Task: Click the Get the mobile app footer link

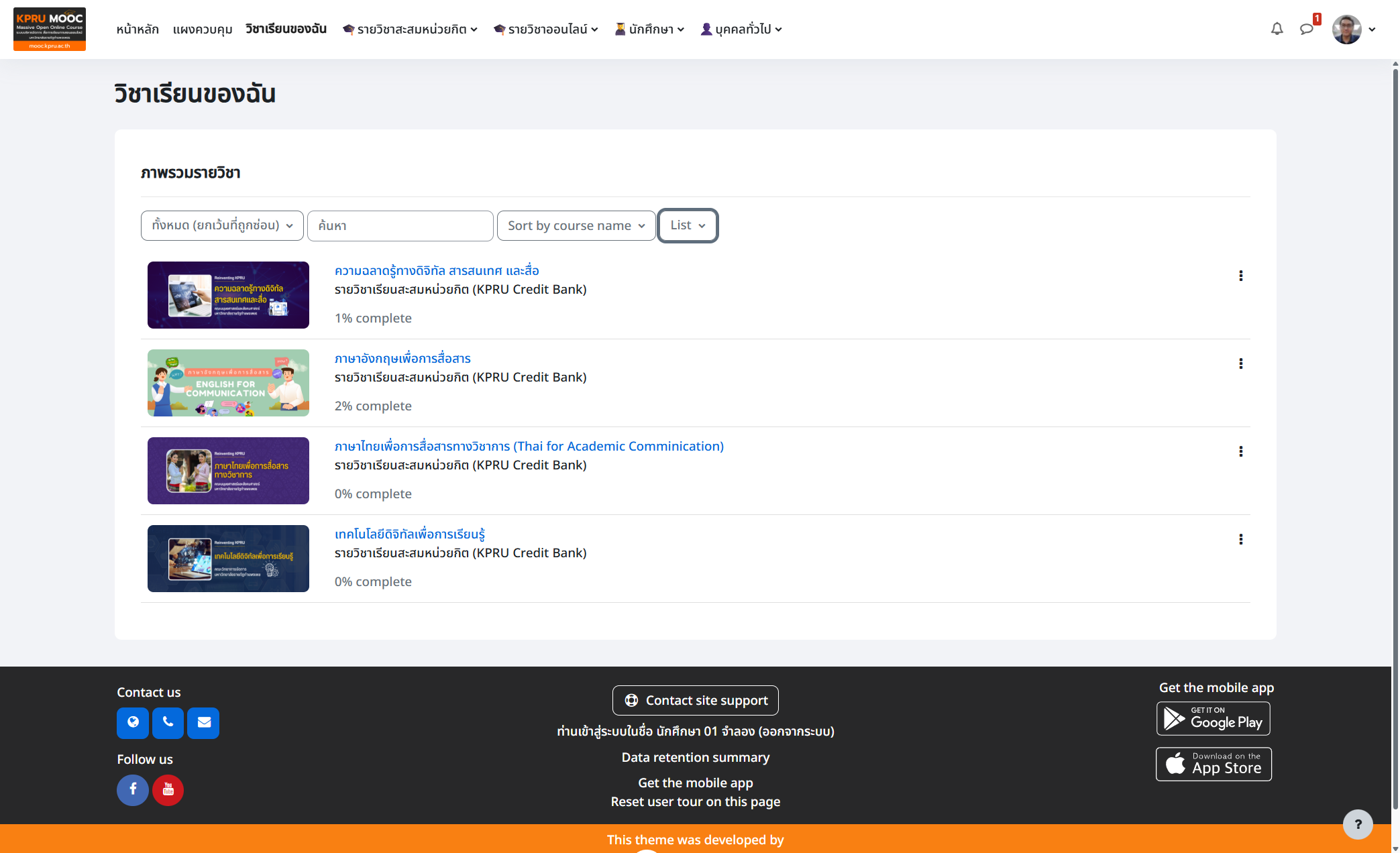Action: click(x=696, y=783)
